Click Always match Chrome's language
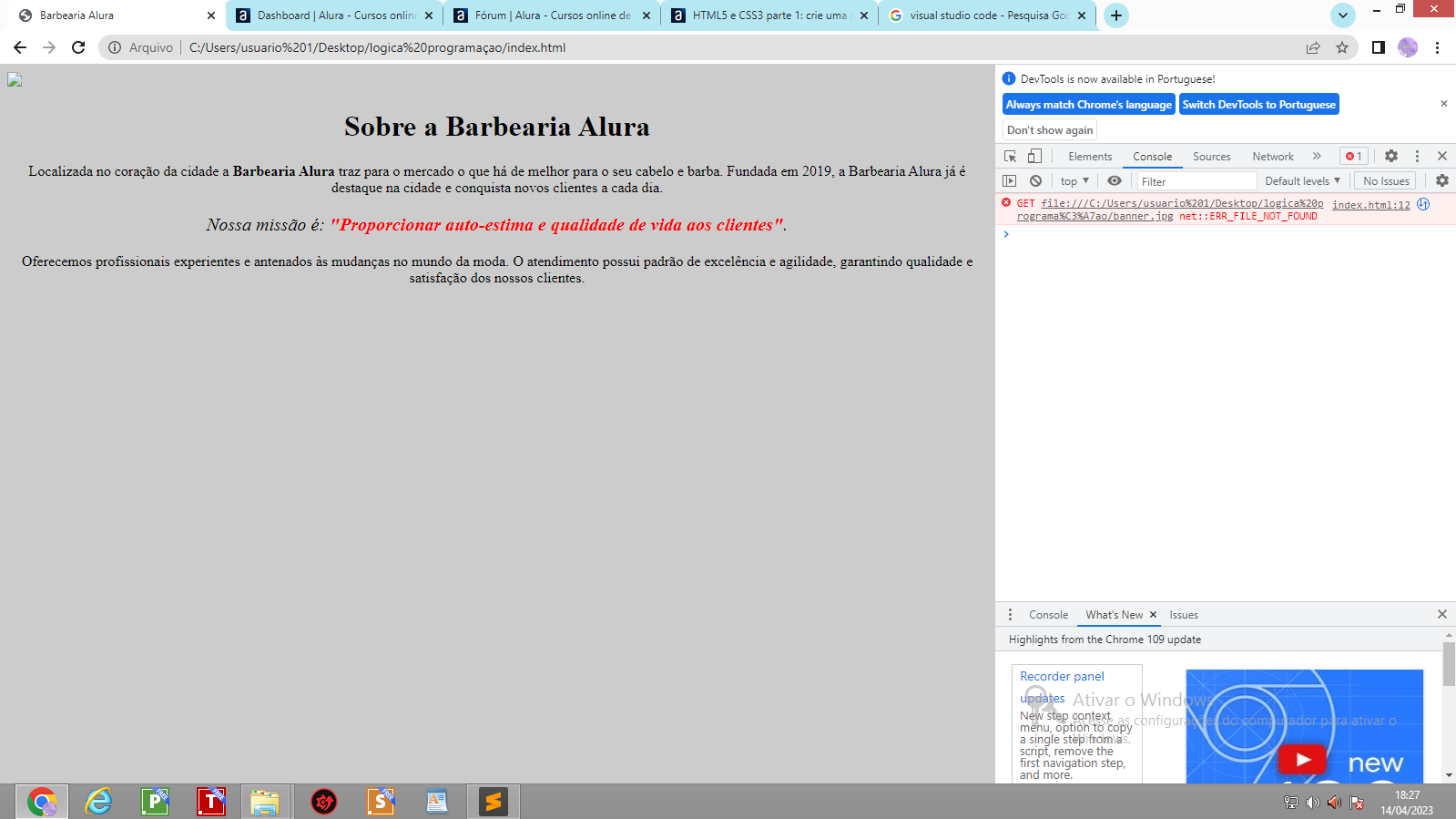This screenshot has height=819, width=1456. coord(1088,105)
